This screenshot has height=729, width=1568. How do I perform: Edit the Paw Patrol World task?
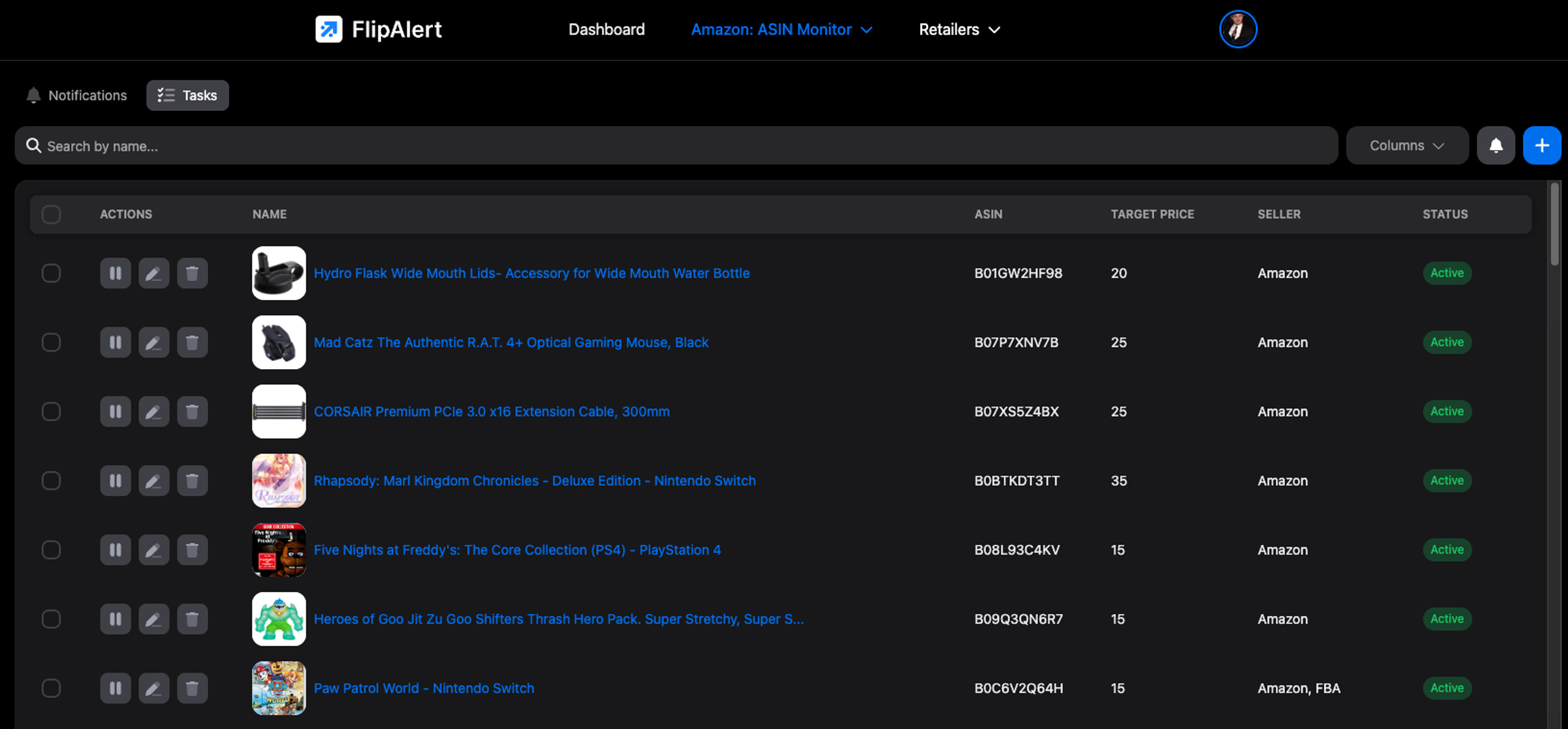154,688
